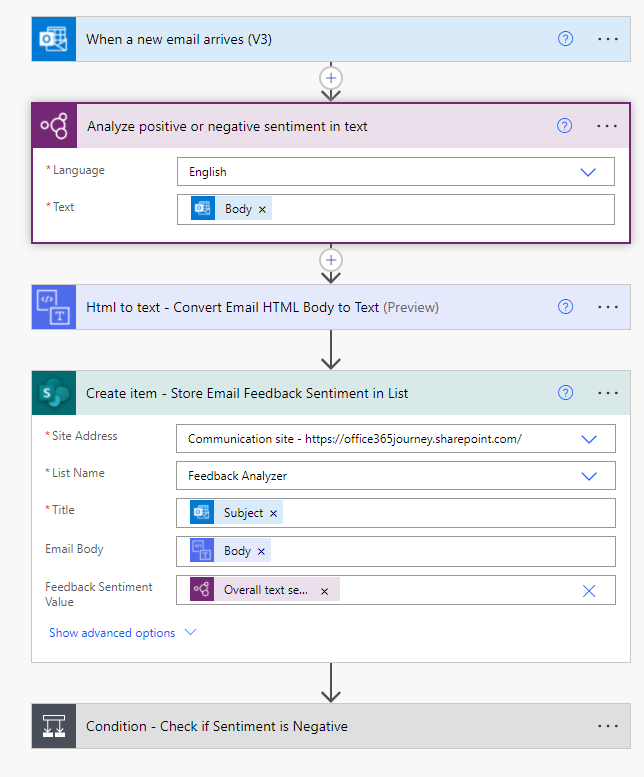Clear the Feedback Sentiment Value field
644x777 pixels.
click(x=589, y=591)
